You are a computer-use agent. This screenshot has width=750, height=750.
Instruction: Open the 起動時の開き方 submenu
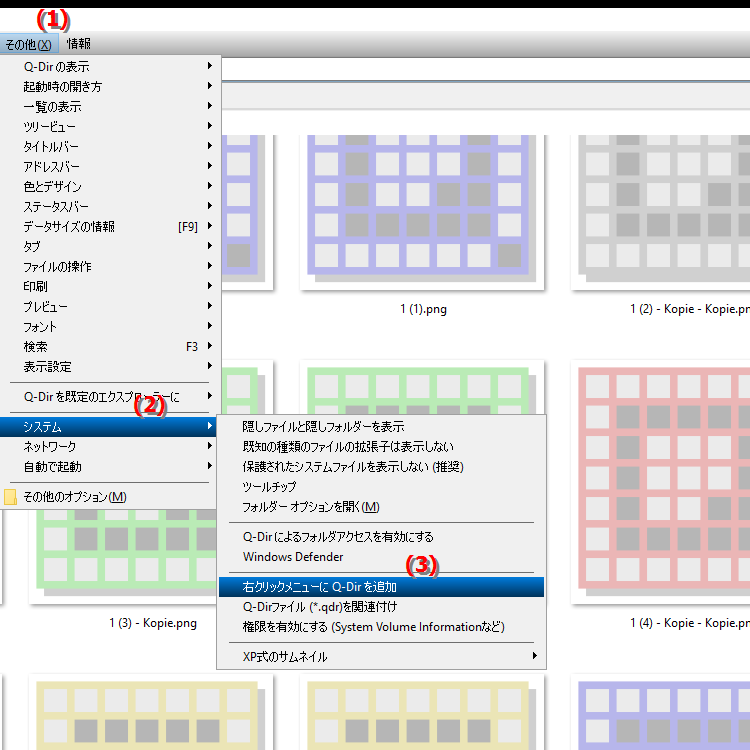pos(109,87)
